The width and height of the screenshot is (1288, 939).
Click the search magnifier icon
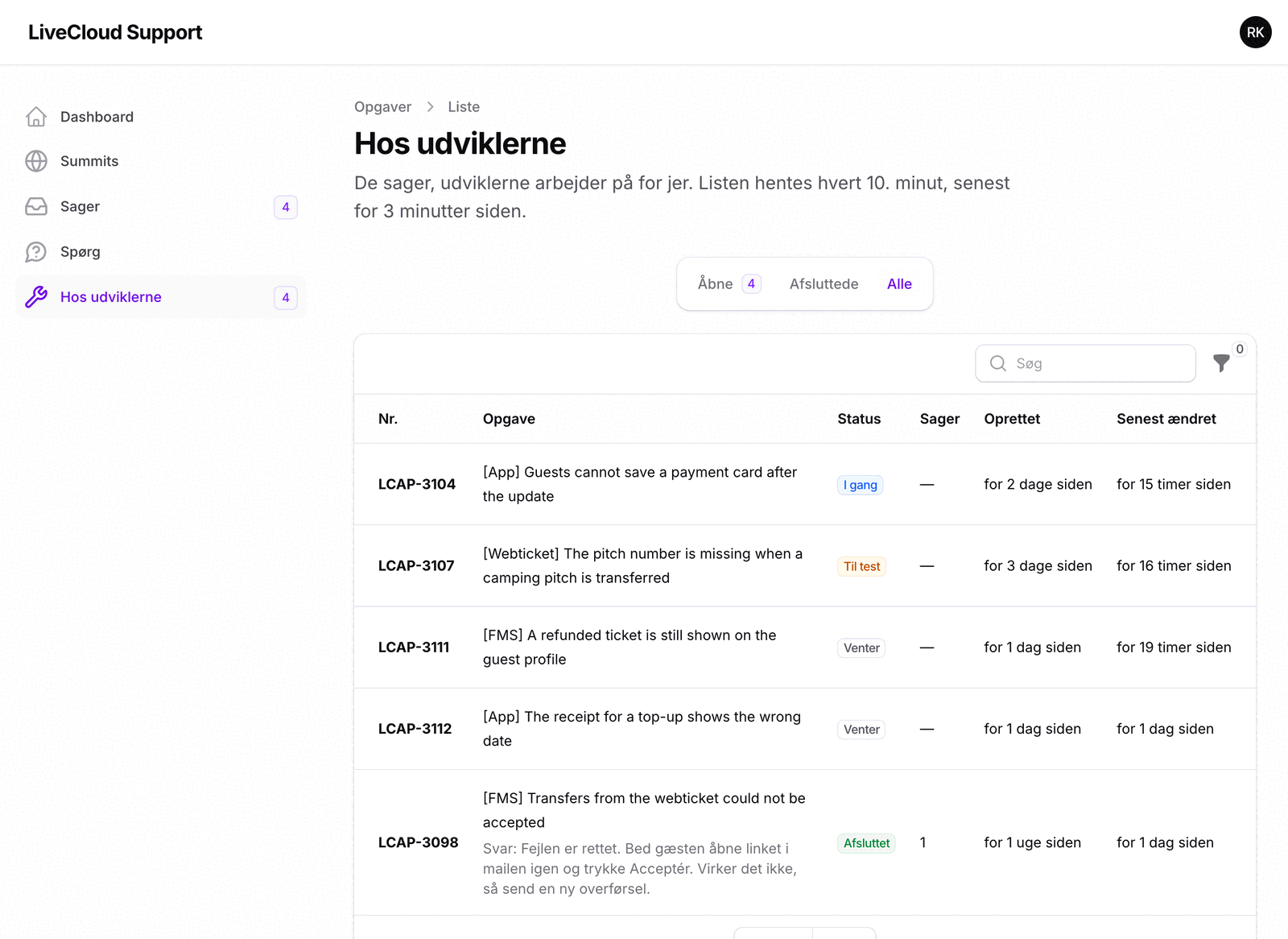click(x=998, y=363)
